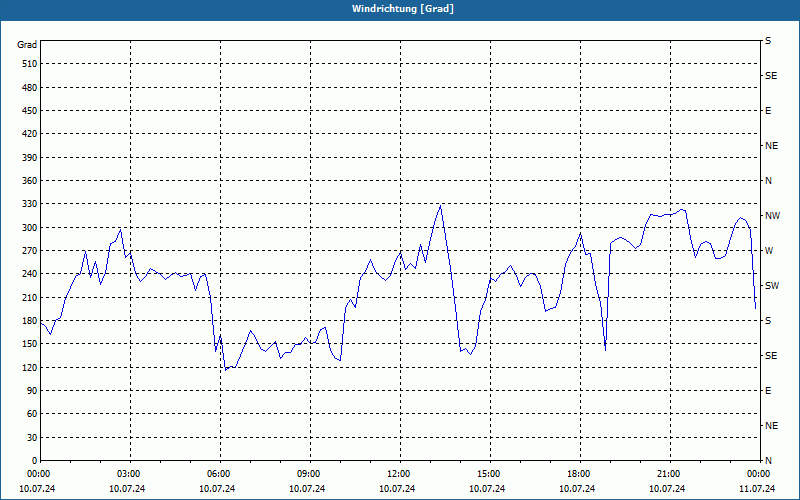Click the SW compass label
The width and height of the screenshot is (800, 500).
(x=772, y=286)
